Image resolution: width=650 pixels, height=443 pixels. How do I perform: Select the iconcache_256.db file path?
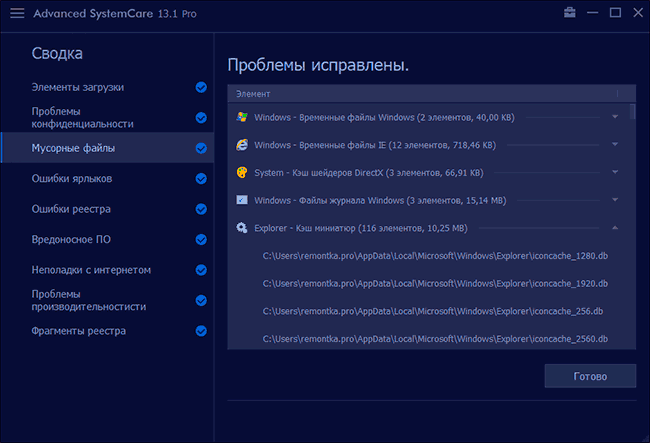pyautogui.click(x=433, y=311)
